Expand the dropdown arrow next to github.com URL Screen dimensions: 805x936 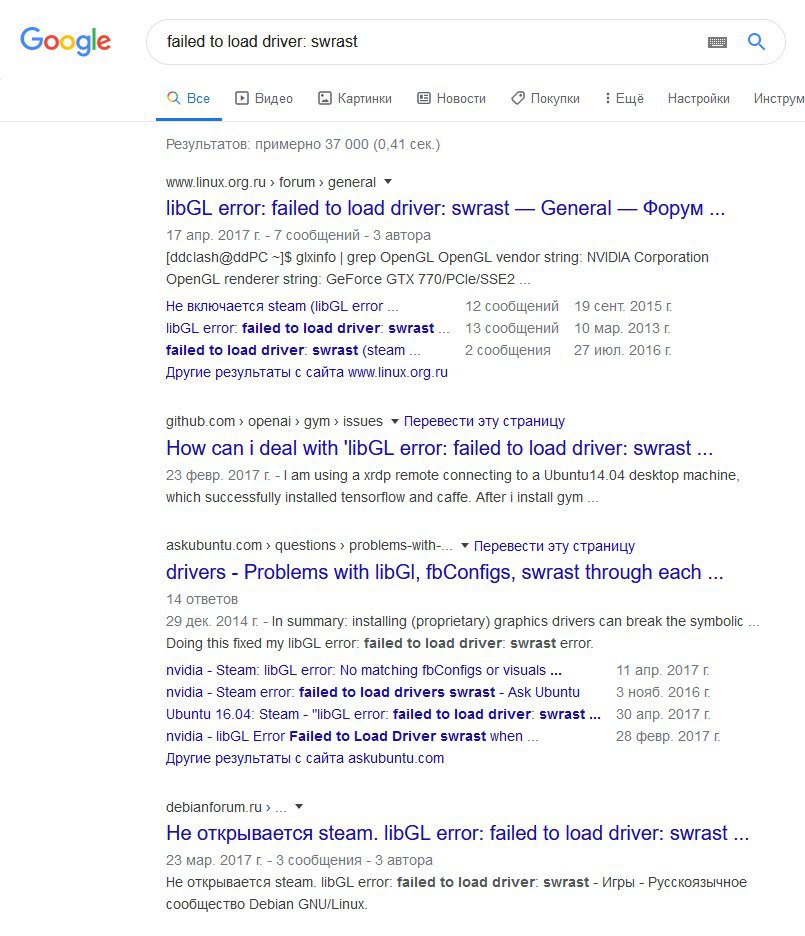click(x=394, y=421)
